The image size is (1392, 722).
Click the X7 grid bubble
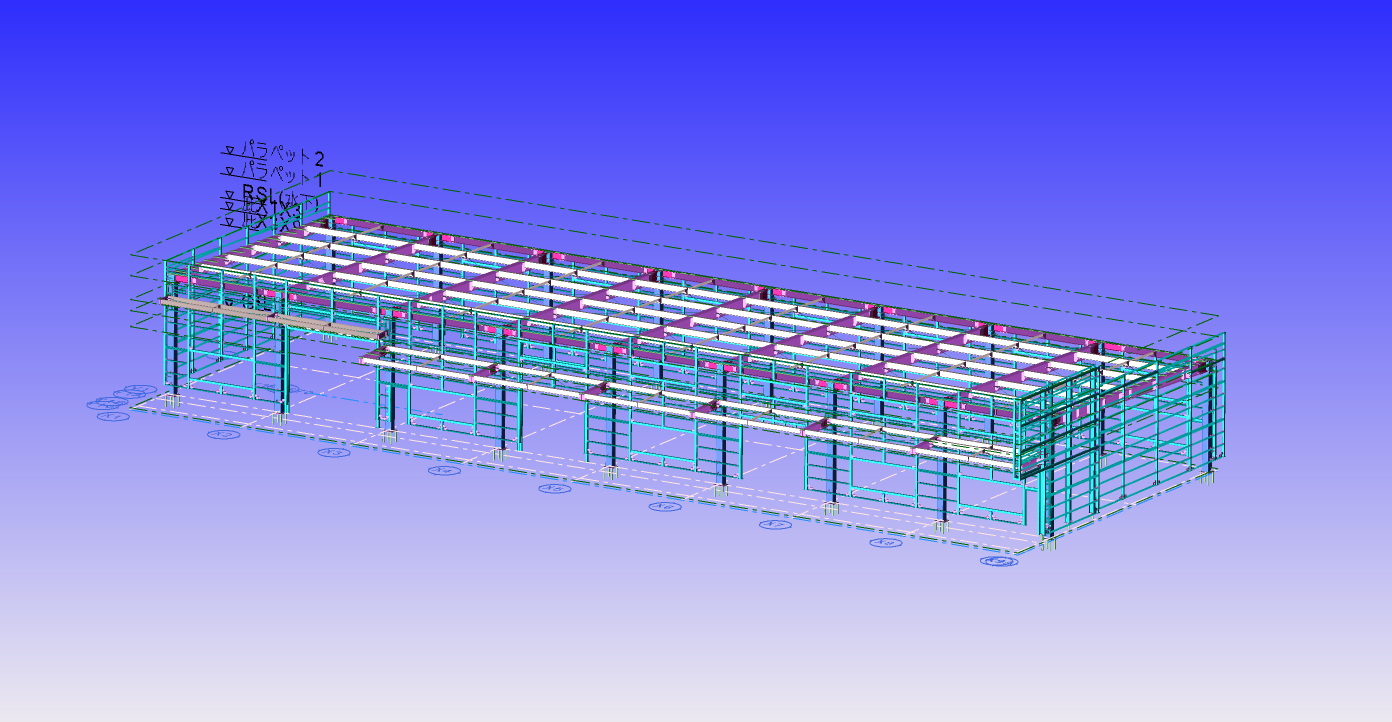pyautogui.click(x=774, y=524)
